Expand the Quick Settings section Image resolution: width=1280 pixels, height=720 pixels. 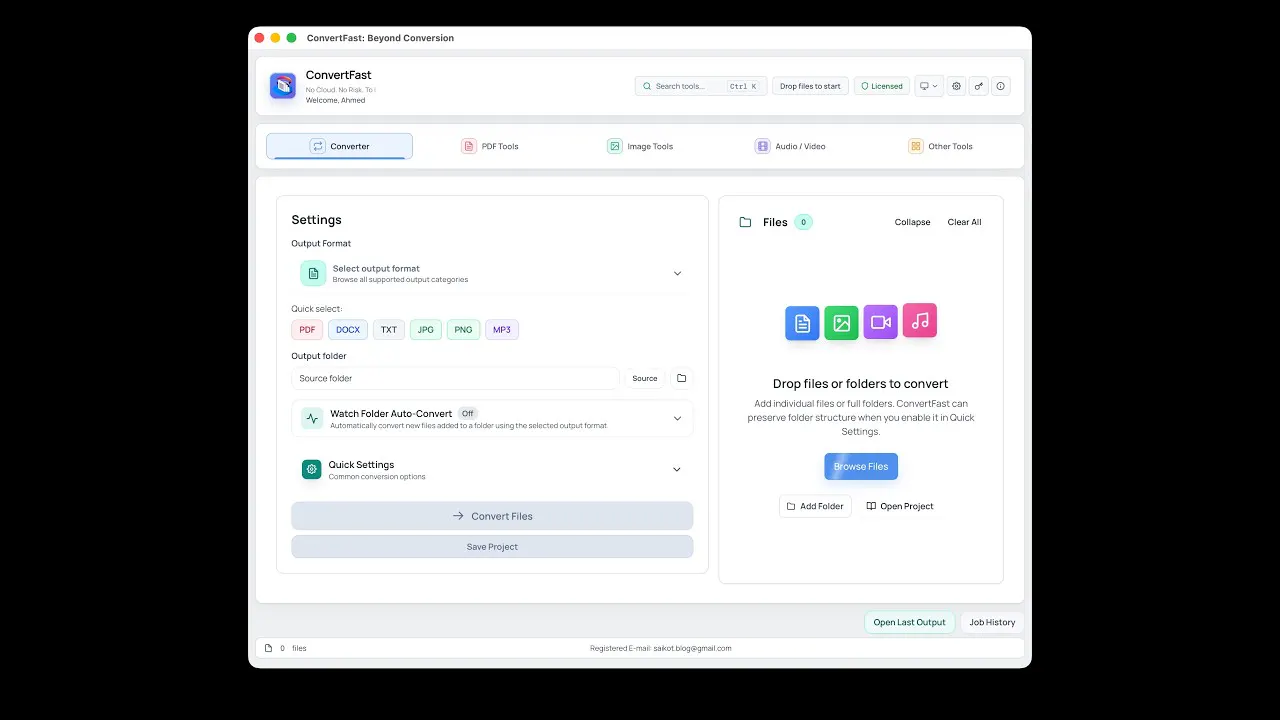[x=492, y=469]
